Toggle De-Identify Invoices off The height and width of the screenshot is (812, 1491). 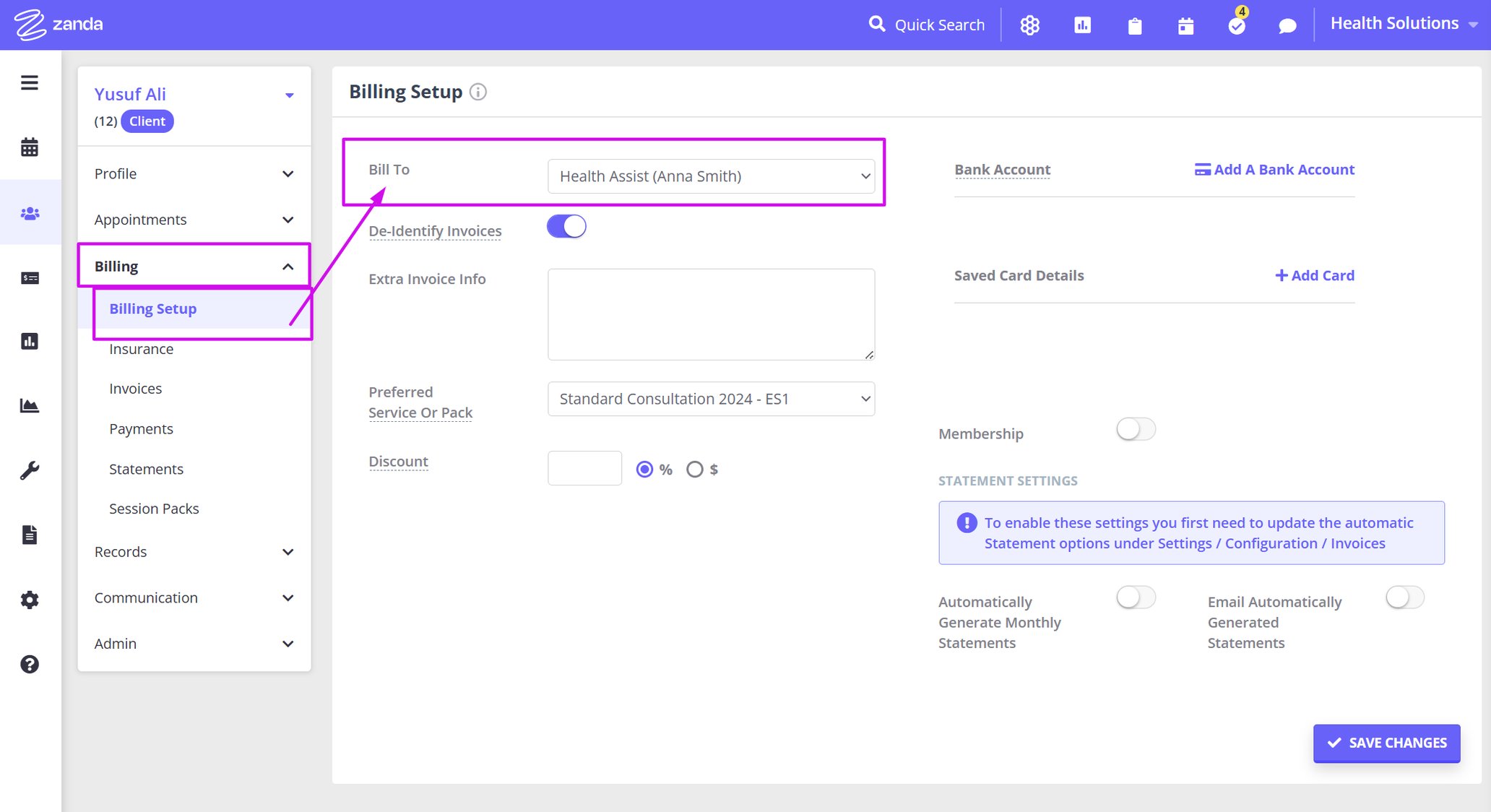pos(566,226)
